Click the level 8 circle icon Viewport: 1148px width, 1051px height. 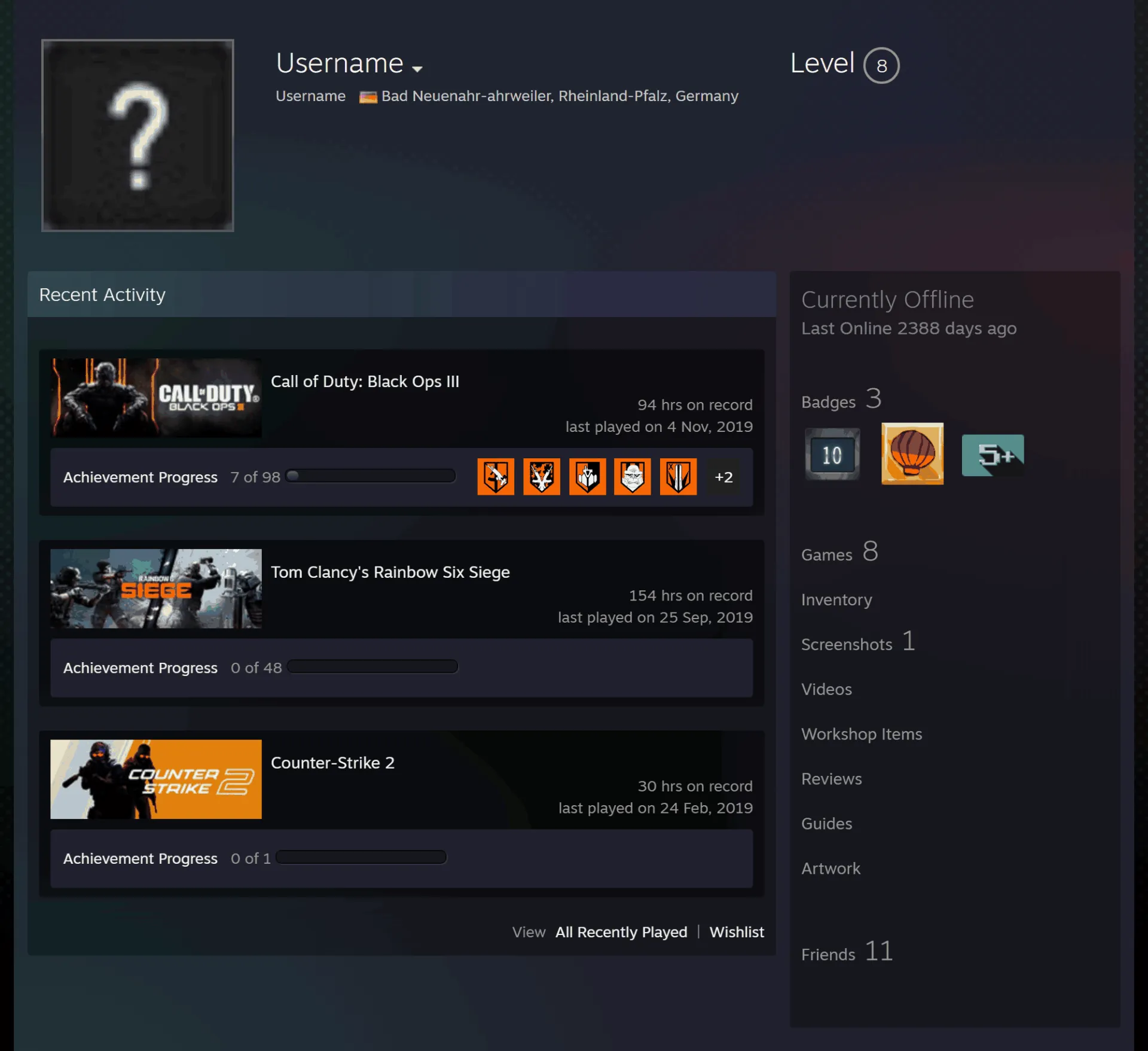click(x=881, y=65)
